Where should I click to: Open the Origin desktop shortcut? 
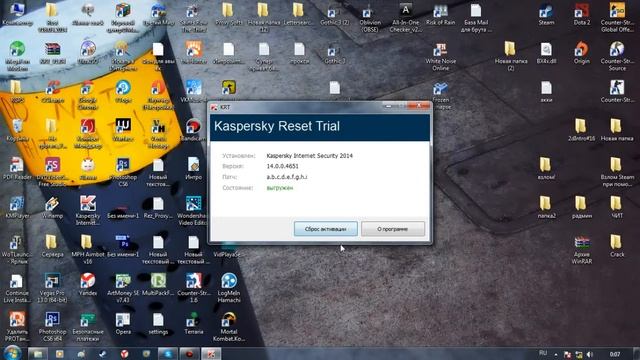[x=582, y=53]
